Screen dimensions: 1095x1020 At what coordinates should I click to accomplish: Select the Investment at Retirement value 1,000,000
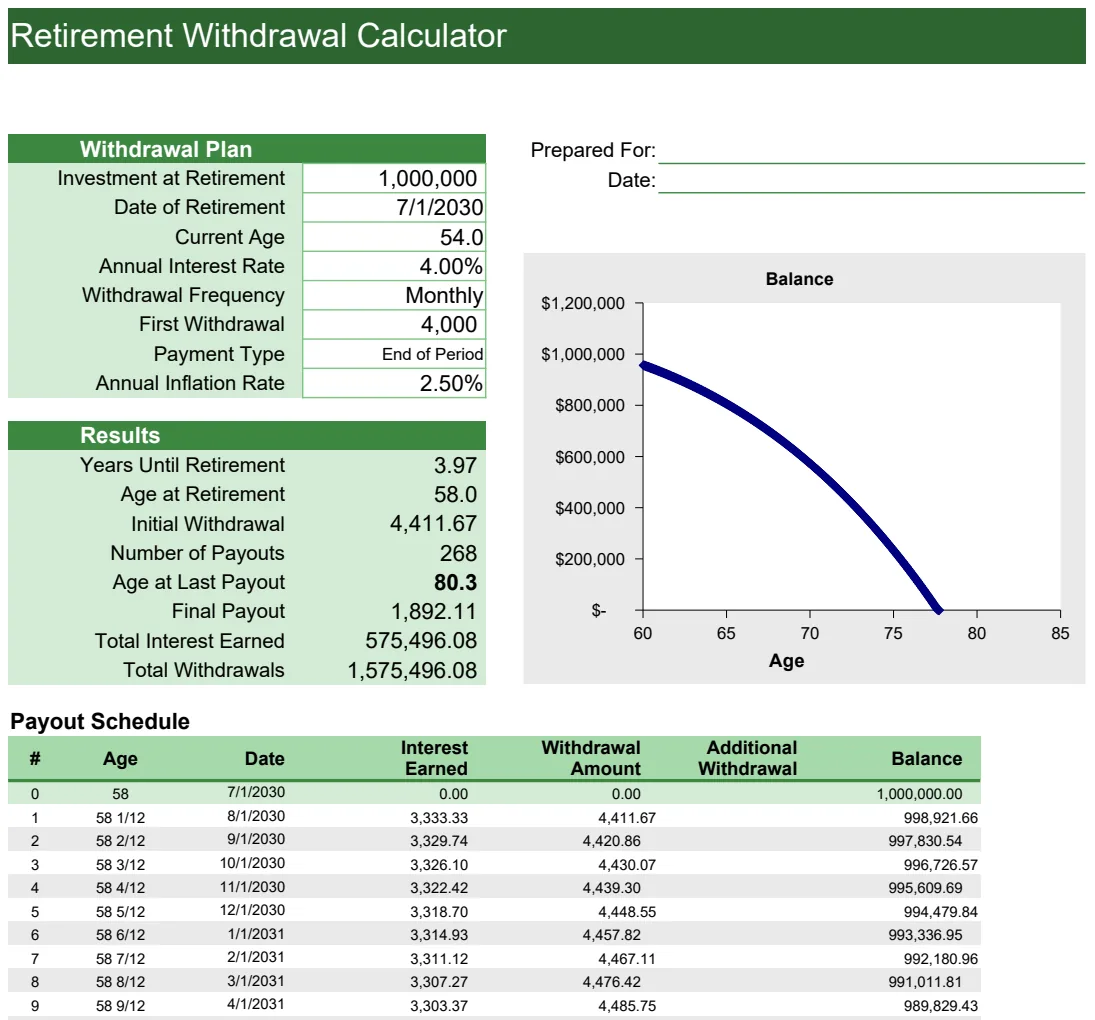(x=394, y=178)
